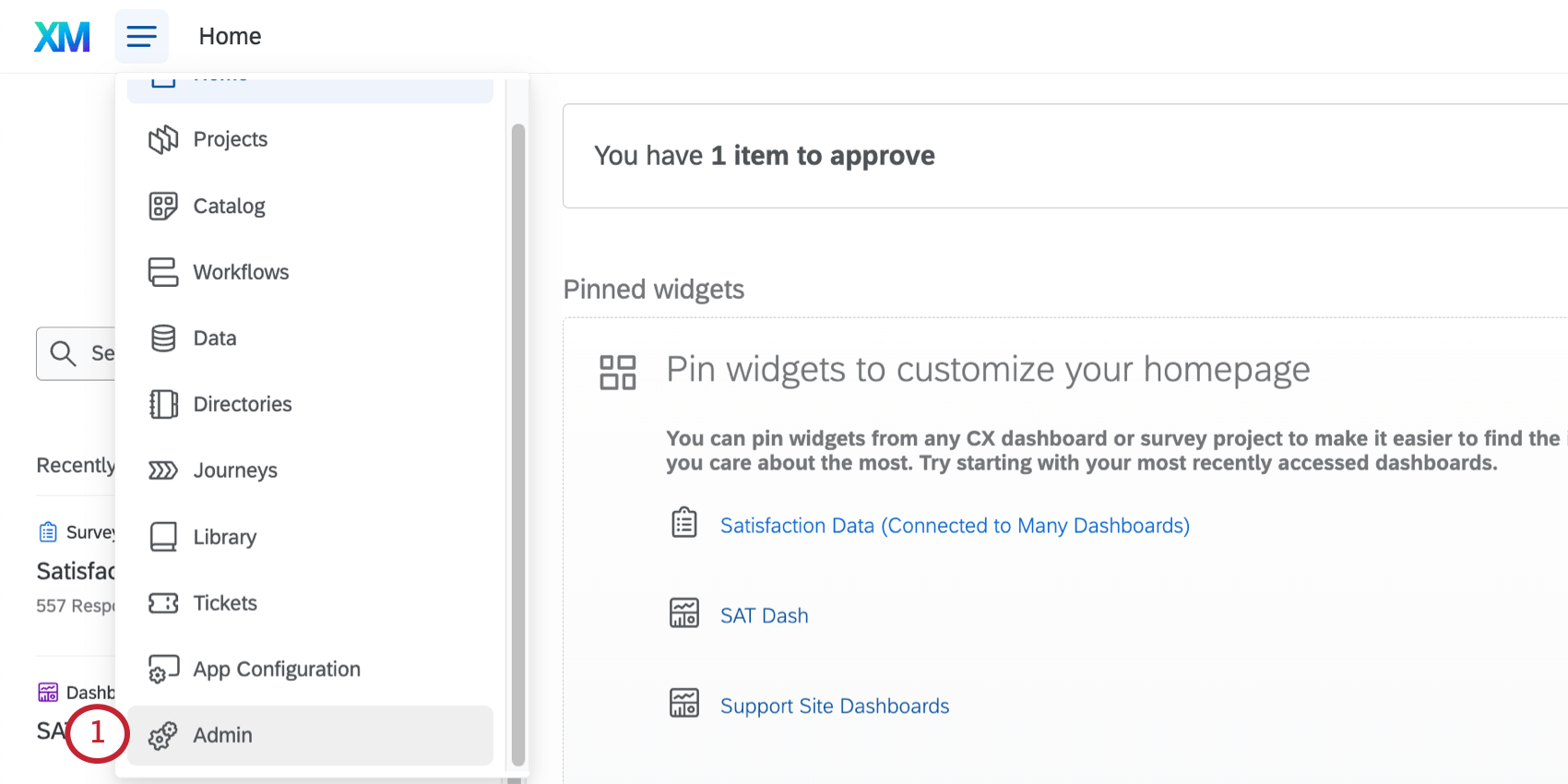This screenshot has height=784, width=1568.
Task: Click the Workflows icon in menu
Action: [x=163, y=272]
